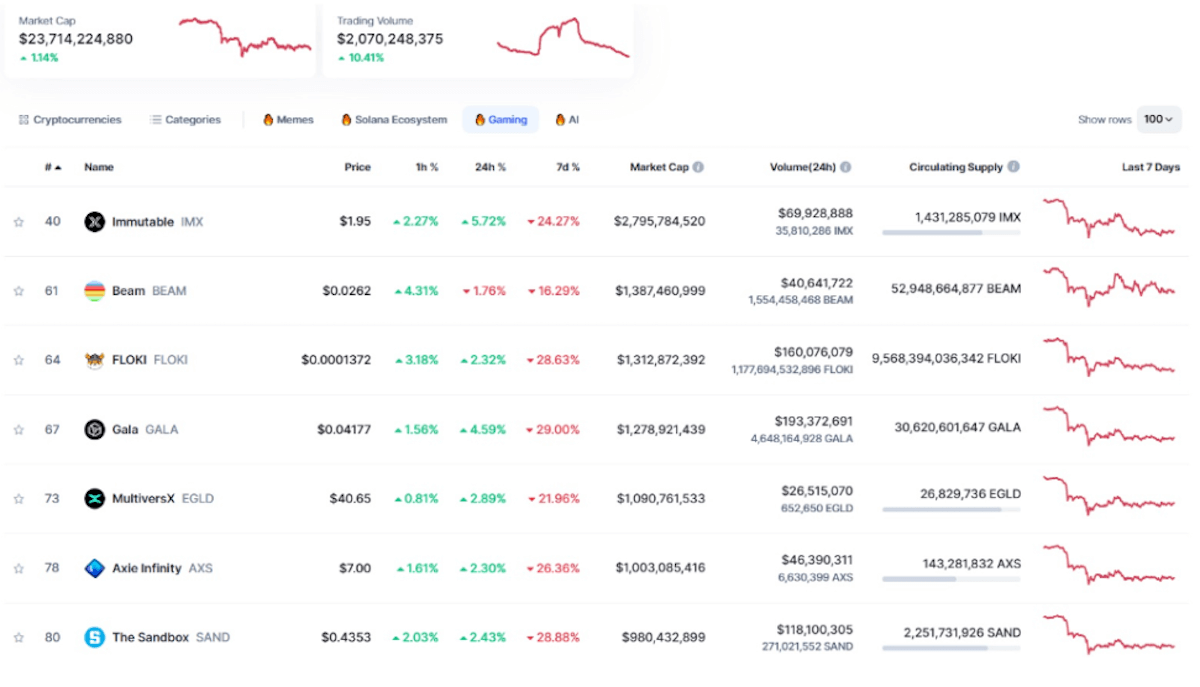Screen dimensions: 1200x687
Task: Click Market Cap column info icon
Action: coord(698,167)
